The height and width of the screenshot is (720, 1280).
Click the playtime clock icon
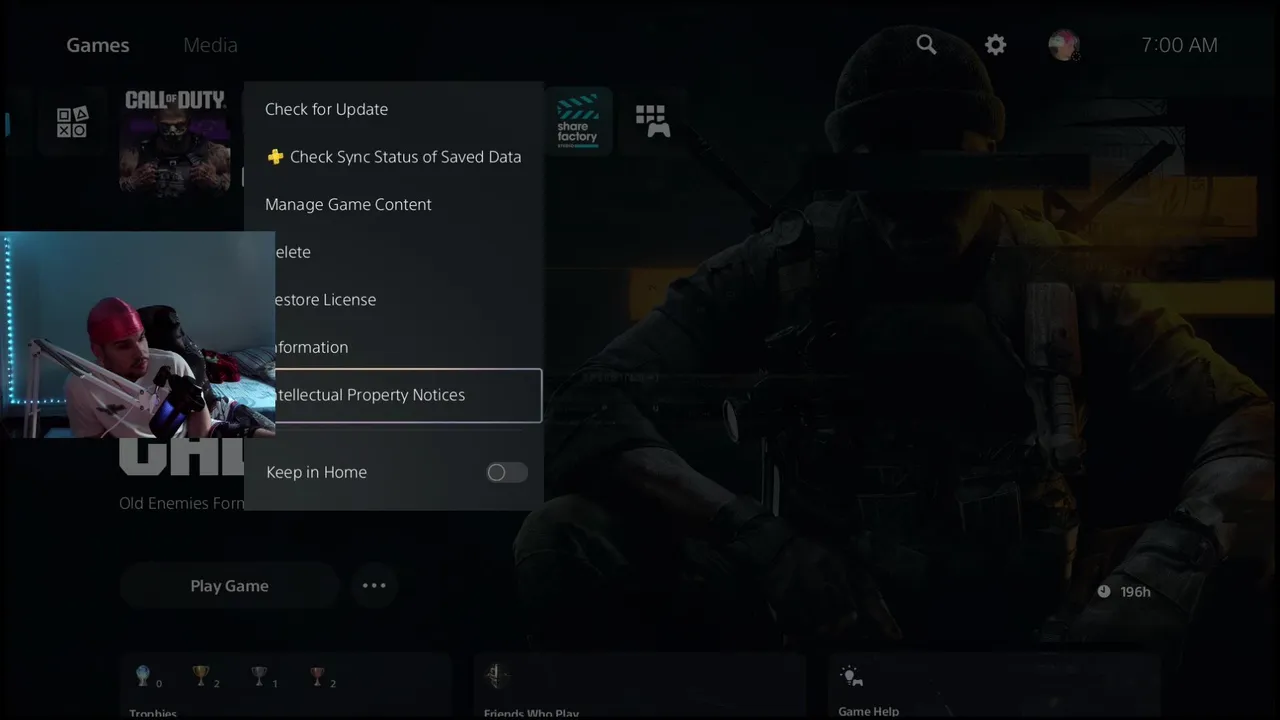[1104, 591]
